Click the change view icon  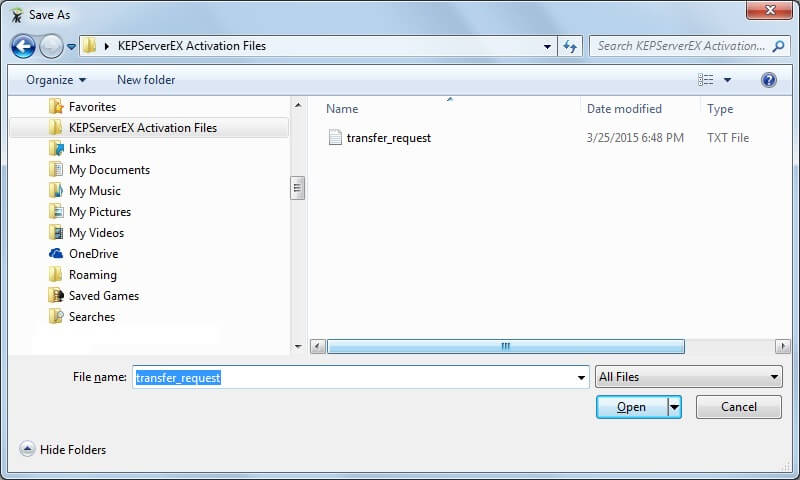click(x=706, y=80)
